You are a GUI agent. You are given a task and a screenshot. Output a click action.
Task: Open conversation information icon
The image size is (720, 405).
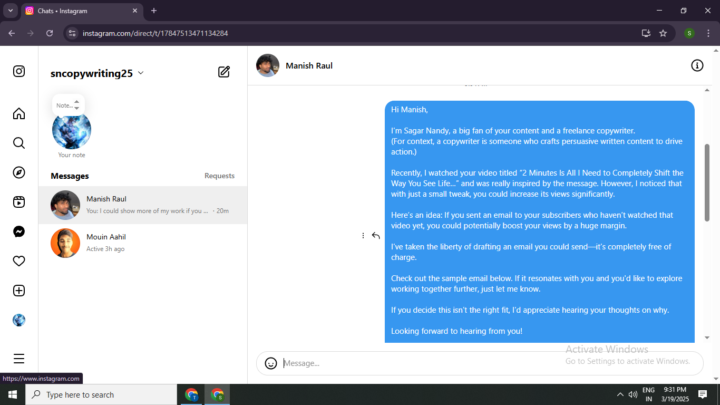(697, 66)
